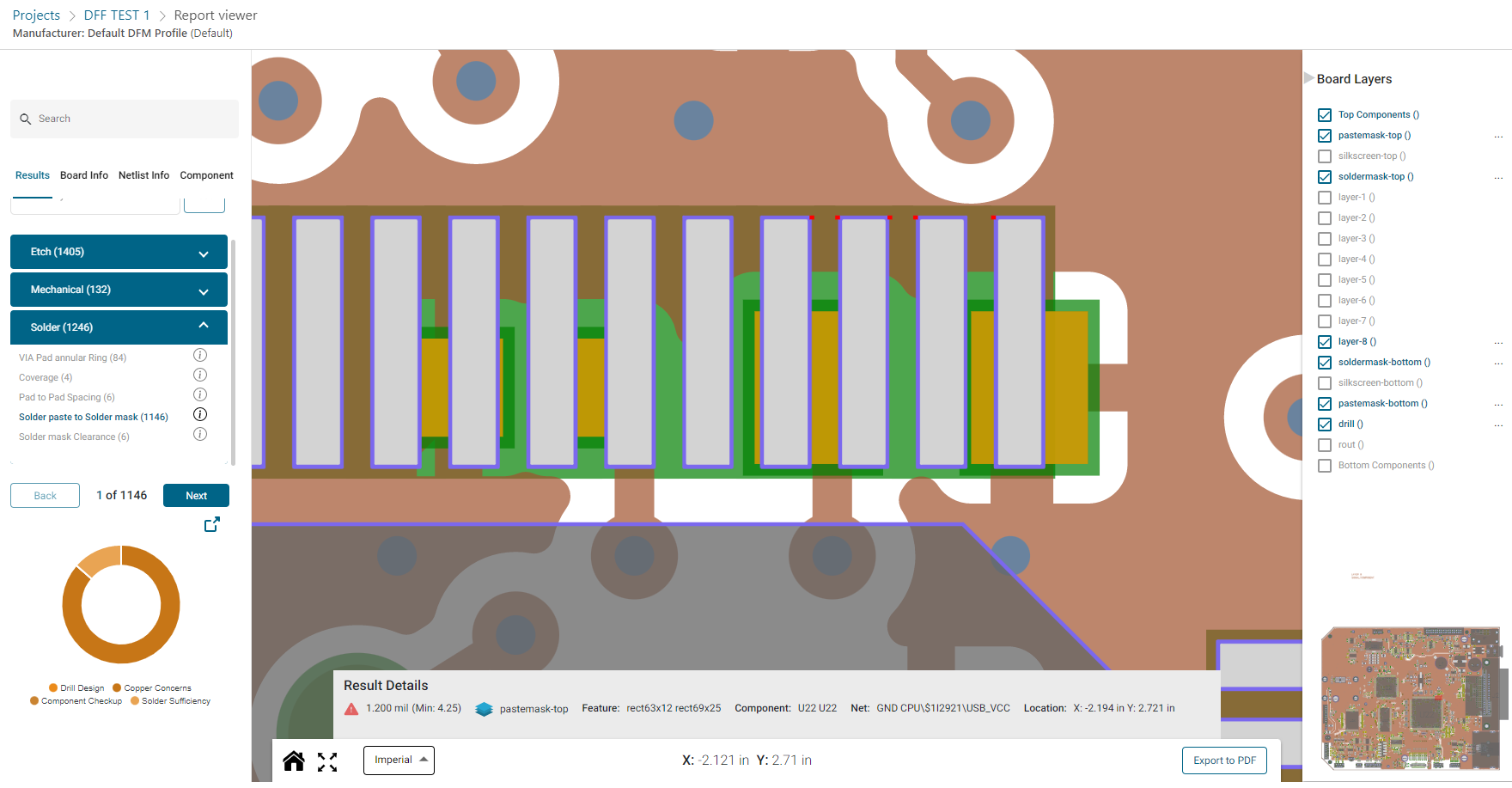This screenshot has height=788, width=1512.
Task: Uncheck Top Components layer
Action: (x=1325, y=115)
